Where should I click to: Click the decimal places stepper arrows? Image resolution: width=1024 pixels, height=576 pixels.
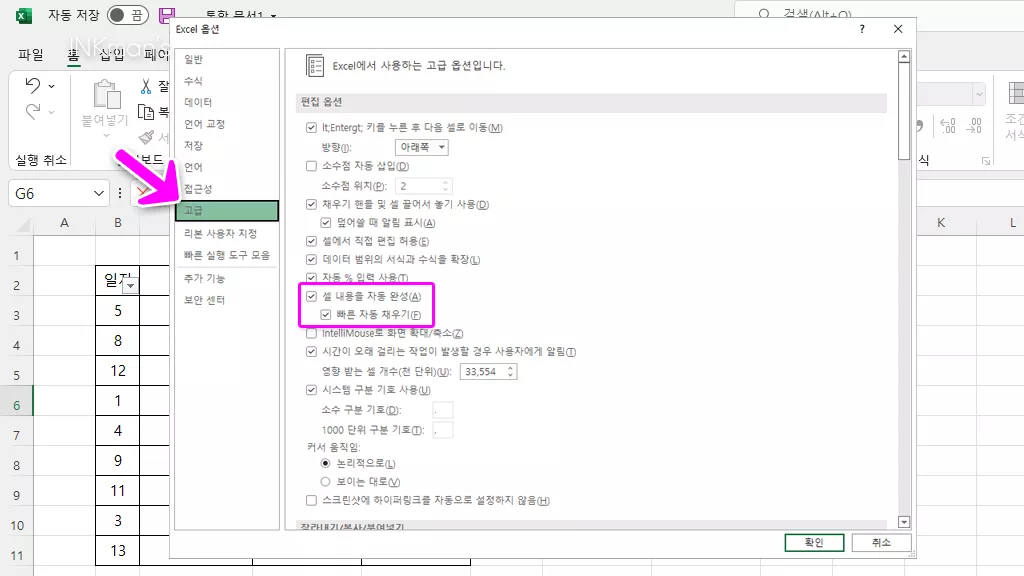tap(445, 185)
